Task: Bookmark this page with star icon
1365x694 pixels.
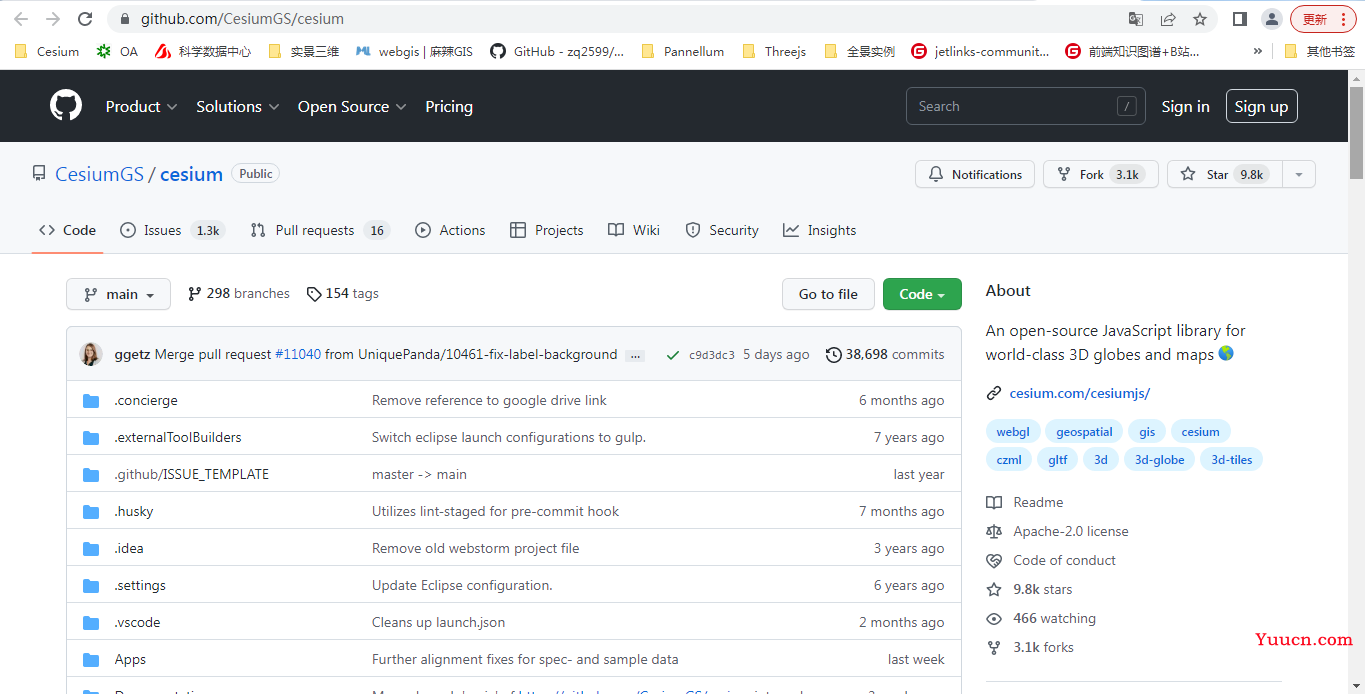Action: click(x=1200, y=19)
